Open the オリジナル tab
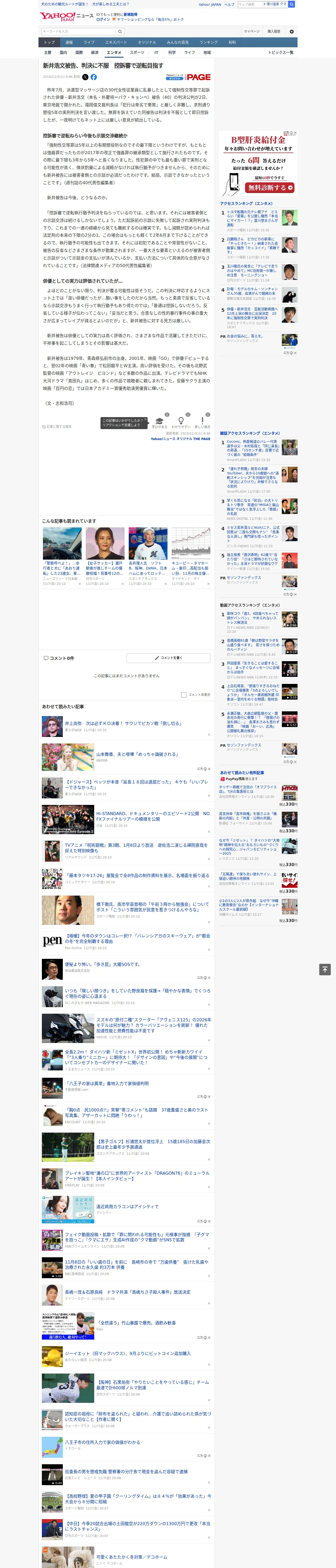This screenshot has width=336, height=1568. [x=147, y=43]
